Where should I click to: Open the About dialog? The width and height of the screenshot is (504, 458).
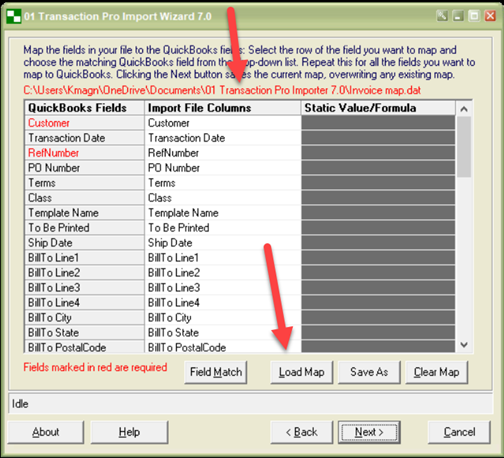coord(46,432)
